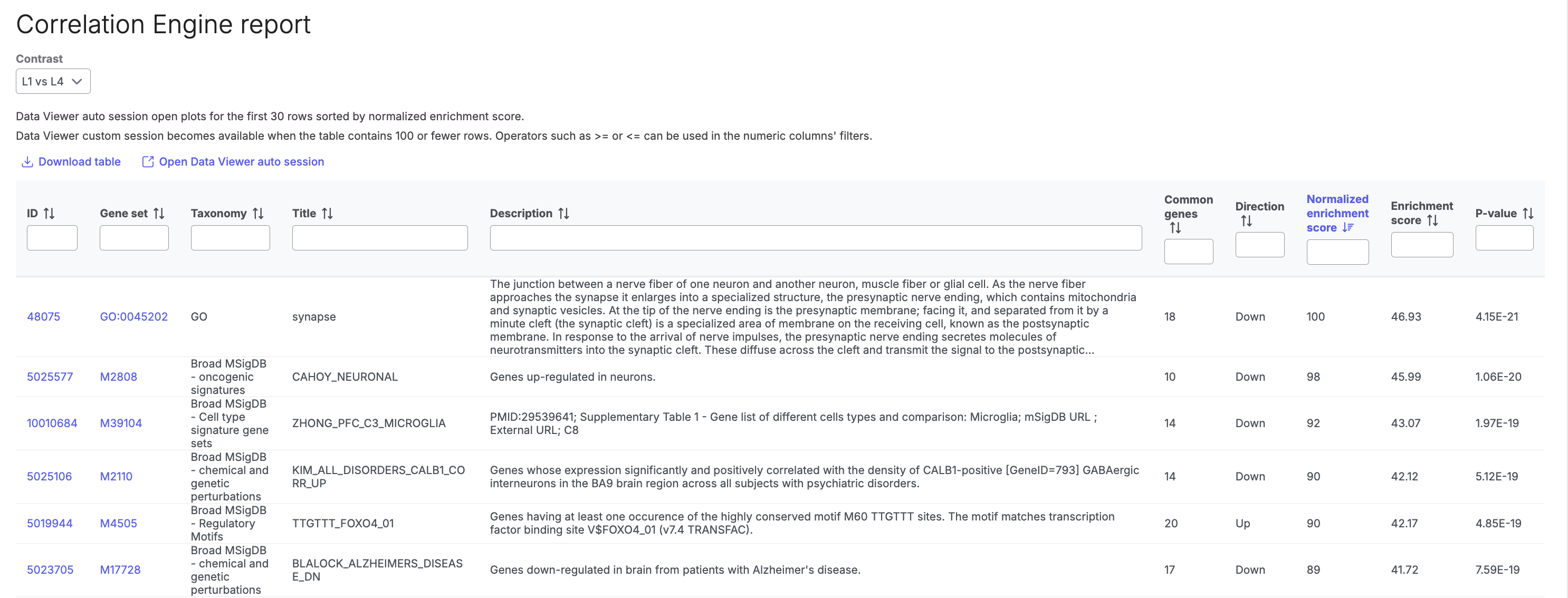Viewport: 1568px width, 598px height.
Task: Click the Taxonomy sort arrows
Action: (258, 214)
